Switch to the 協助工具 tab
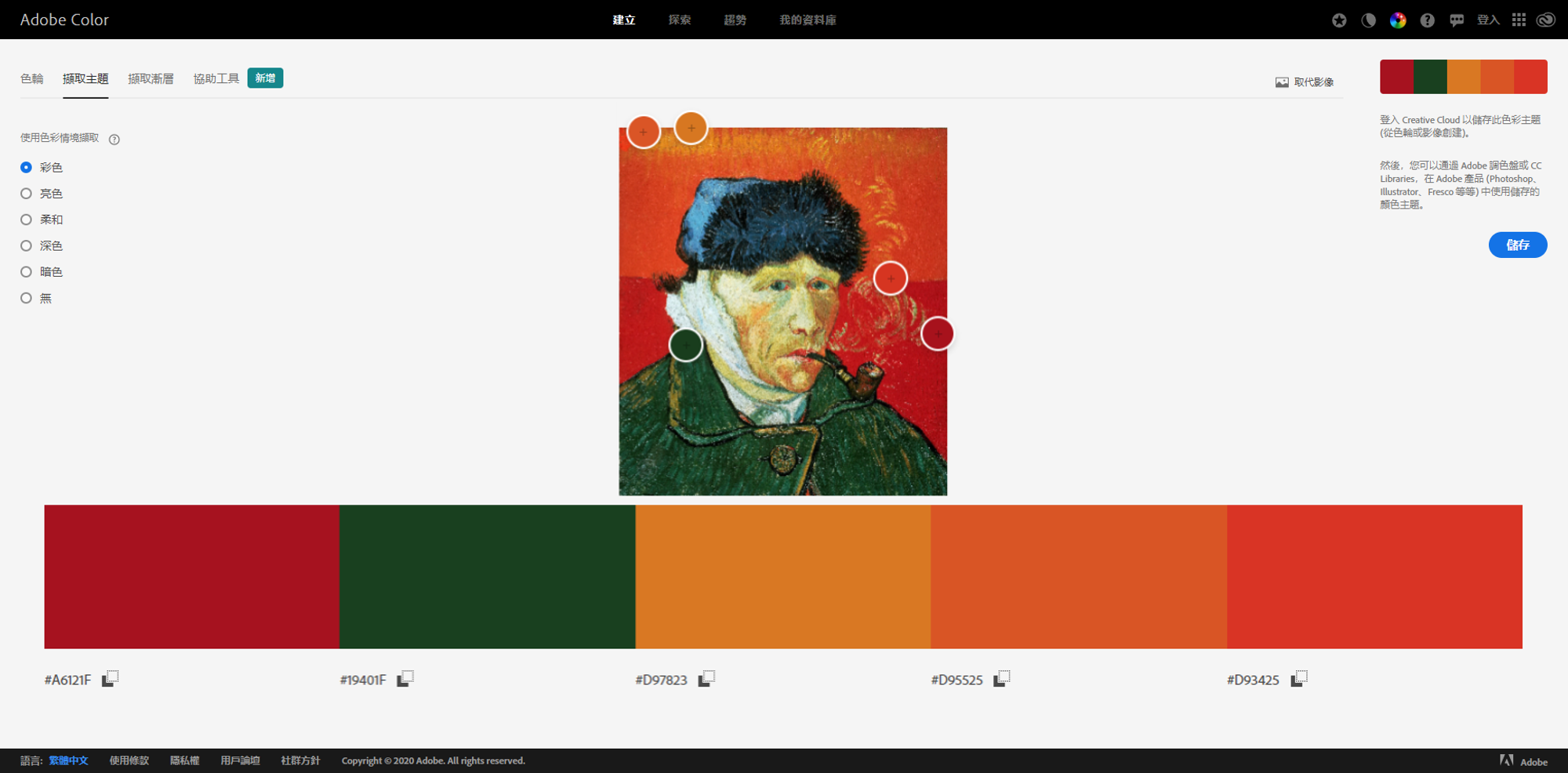 pyautogui.click(x=216, y=78)
